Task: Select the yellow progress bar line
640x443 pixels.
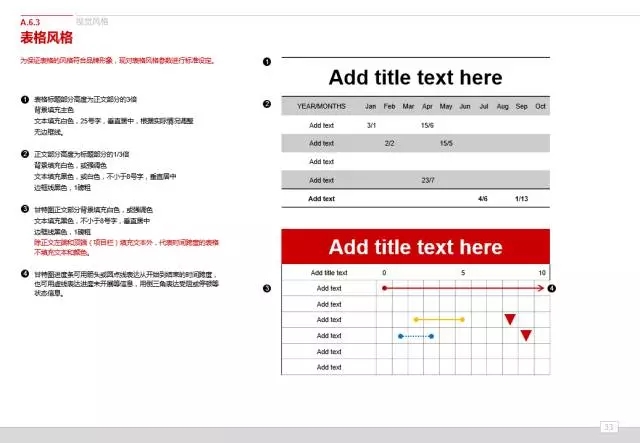Action: tap(439, 320)
